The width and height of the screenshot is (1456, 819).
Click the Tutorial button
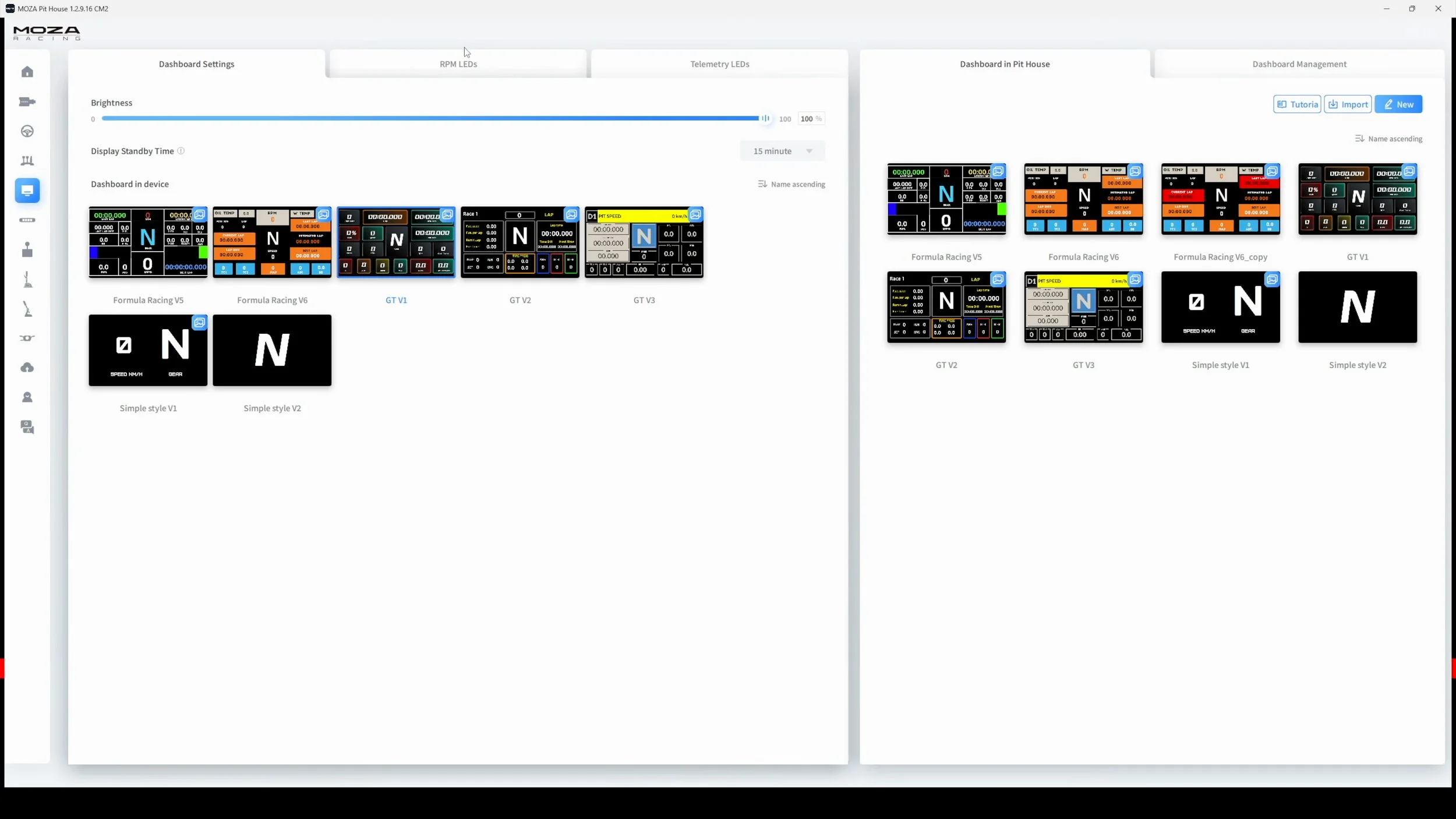(1297, 104)
